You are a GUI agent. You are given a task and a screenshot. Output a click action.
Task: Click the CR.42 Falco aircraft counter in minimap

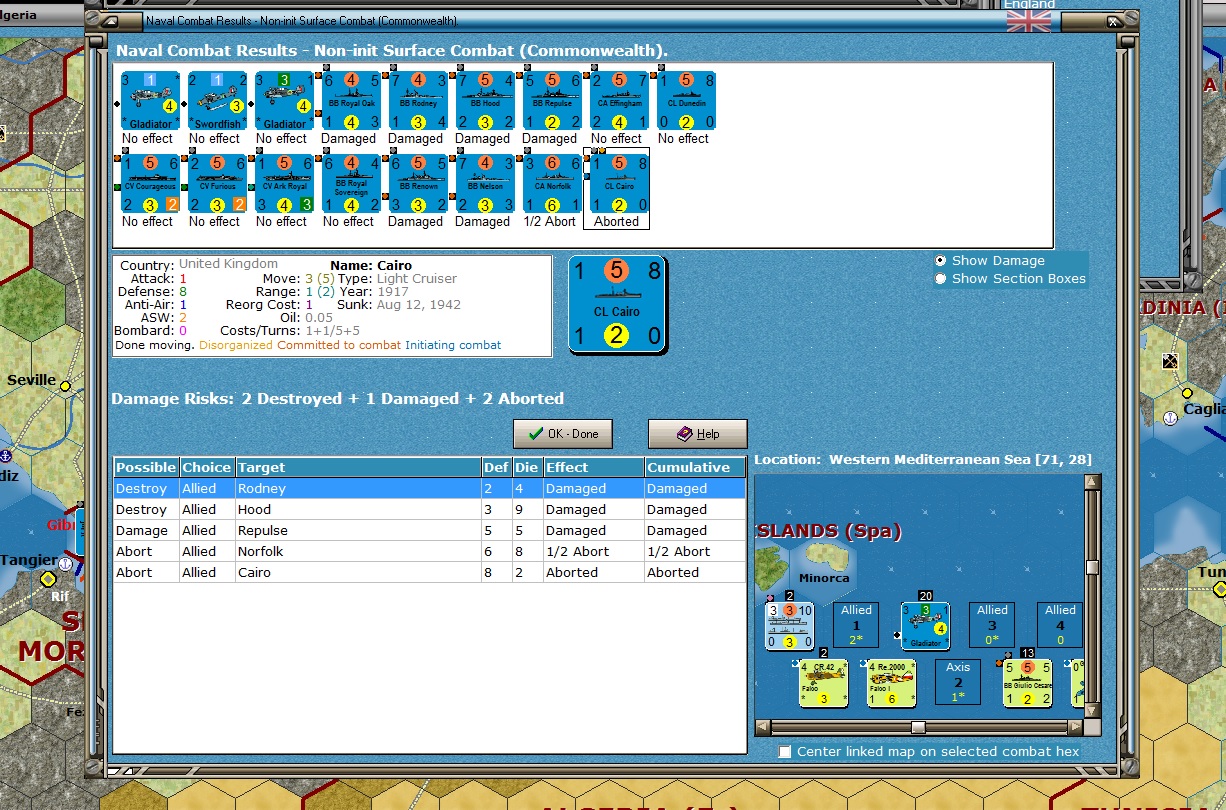[824, 682]
